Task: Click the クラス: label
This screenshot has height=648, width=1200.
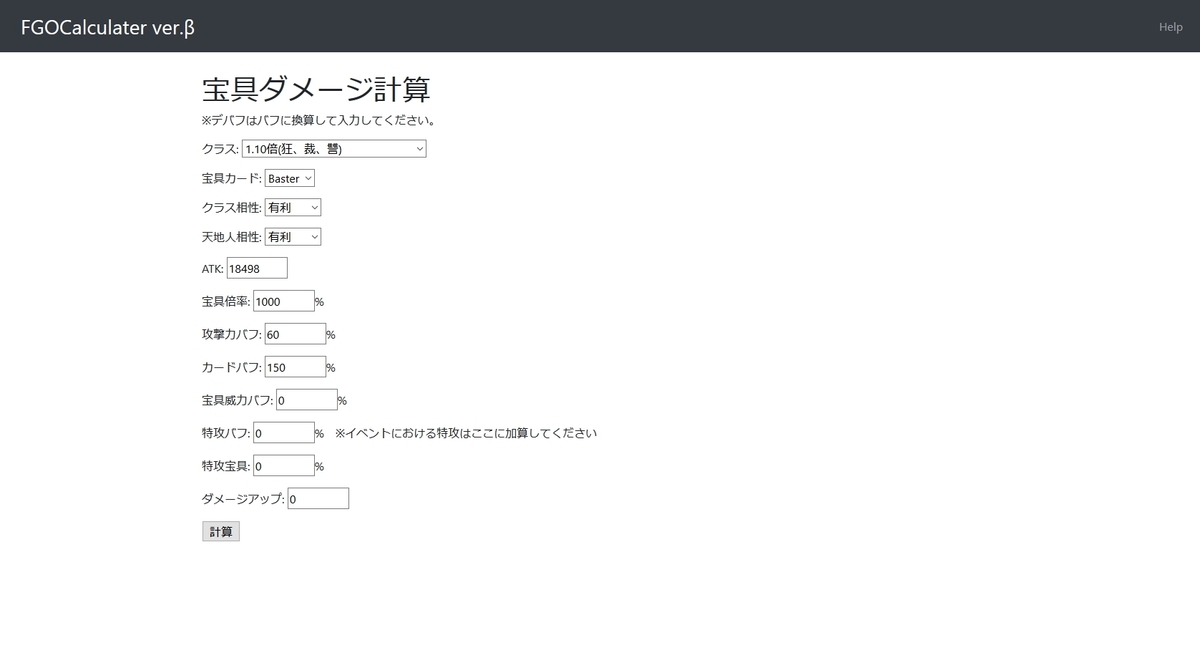Action: tap(220, 149)
